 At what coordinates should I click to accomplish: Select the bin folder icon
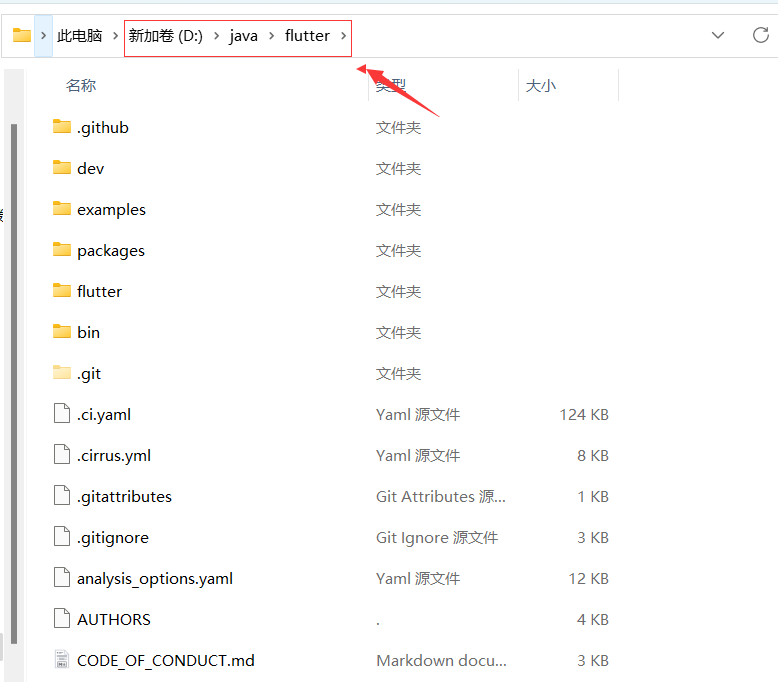point(62,331)
